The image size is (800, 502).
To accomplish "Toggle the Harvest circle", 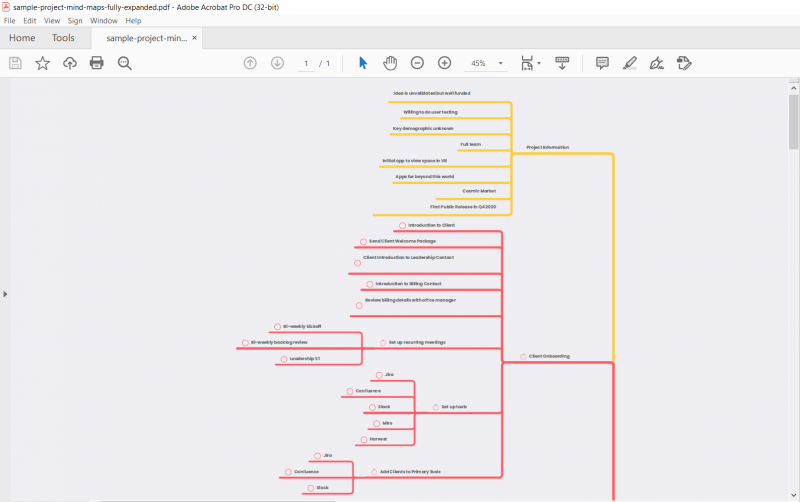I will 364,439.
